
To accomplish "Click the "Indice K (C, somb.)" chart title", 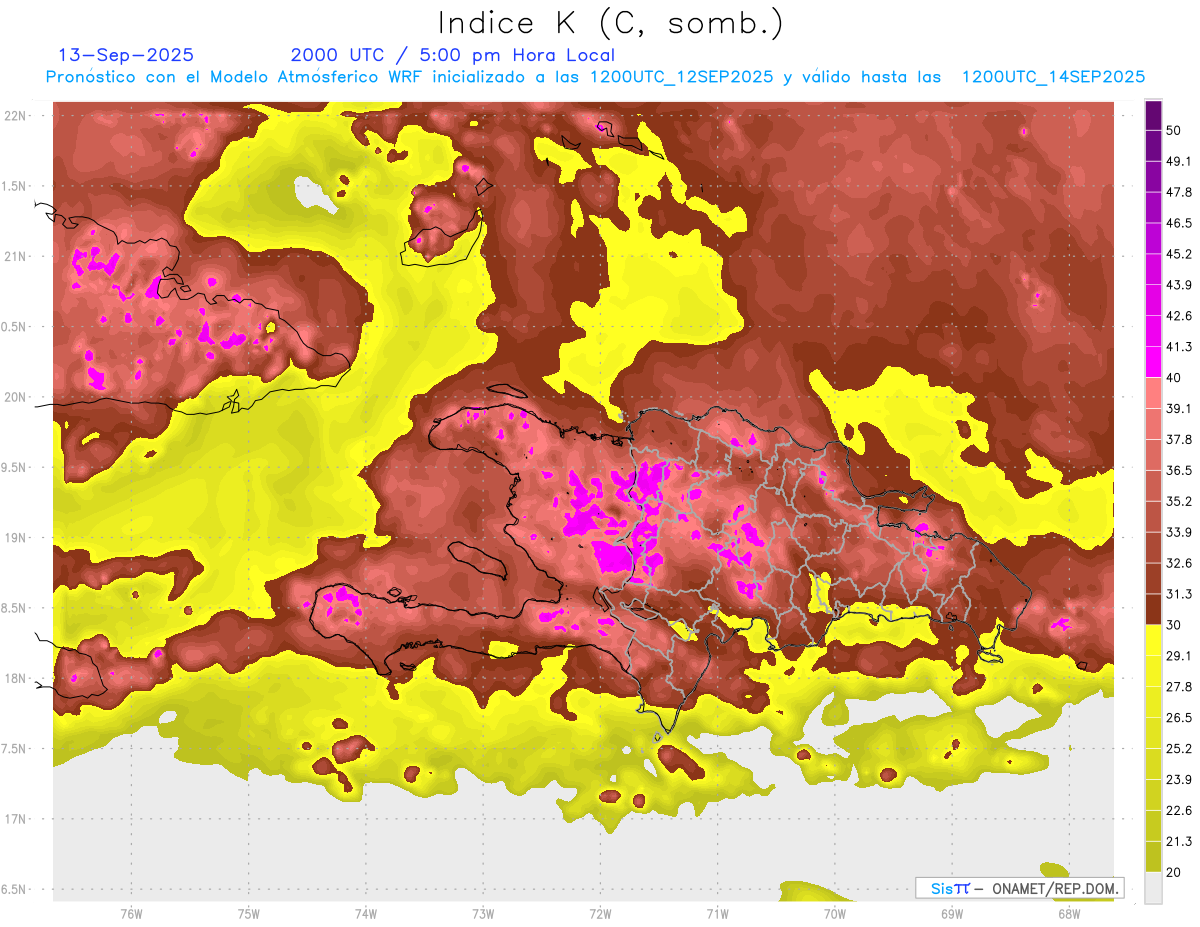I will [611, 23].
